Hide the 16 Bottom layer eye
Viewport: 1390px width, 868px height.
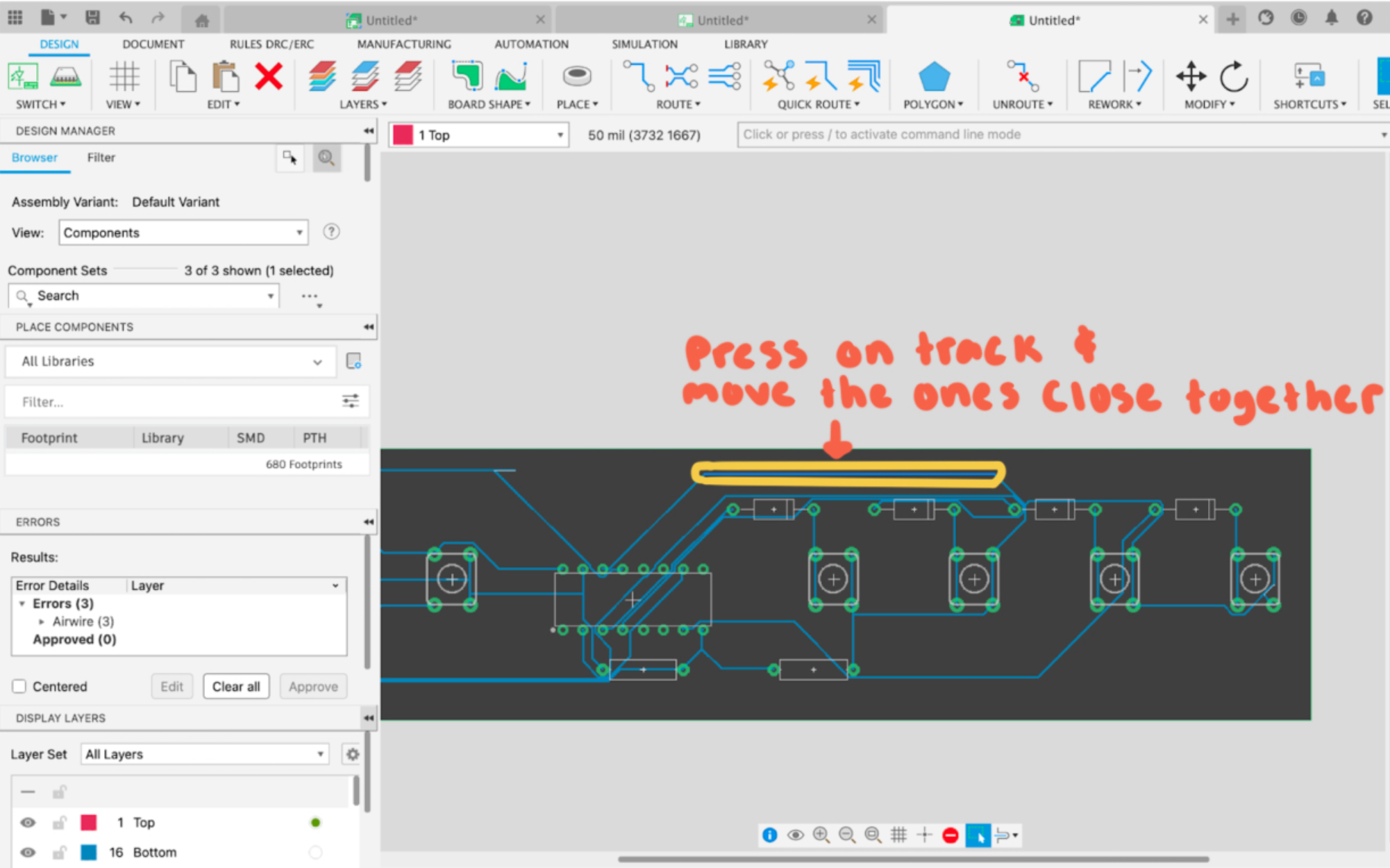click(28, 852)
